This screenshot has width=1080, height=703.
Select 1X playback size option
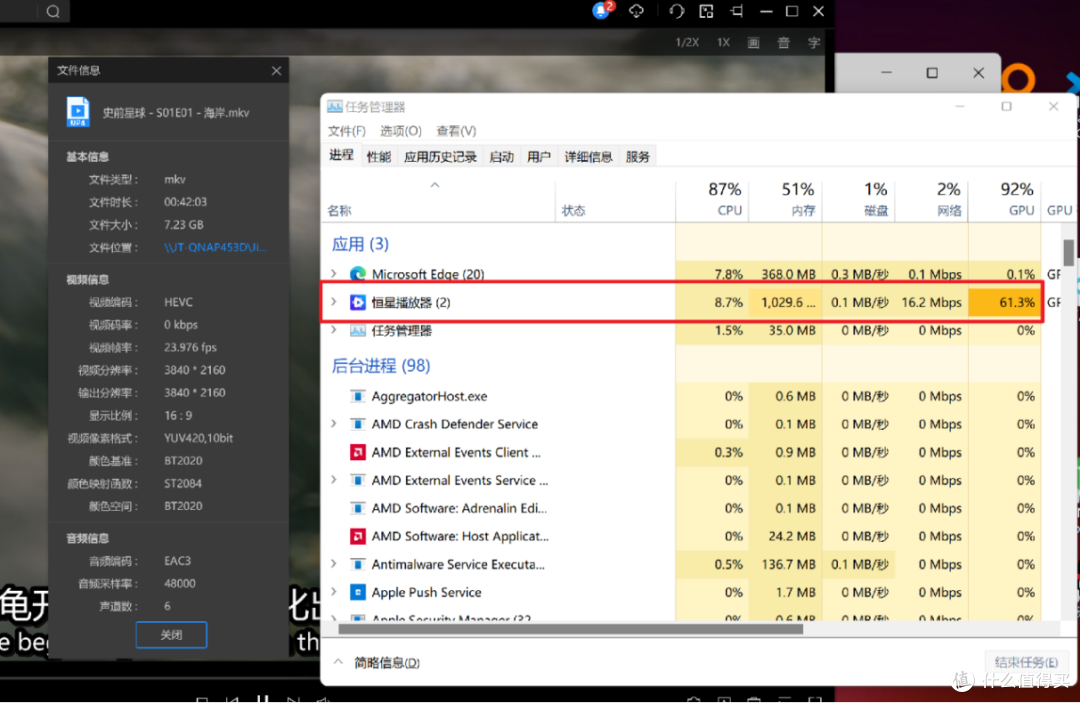pos(723,43)
